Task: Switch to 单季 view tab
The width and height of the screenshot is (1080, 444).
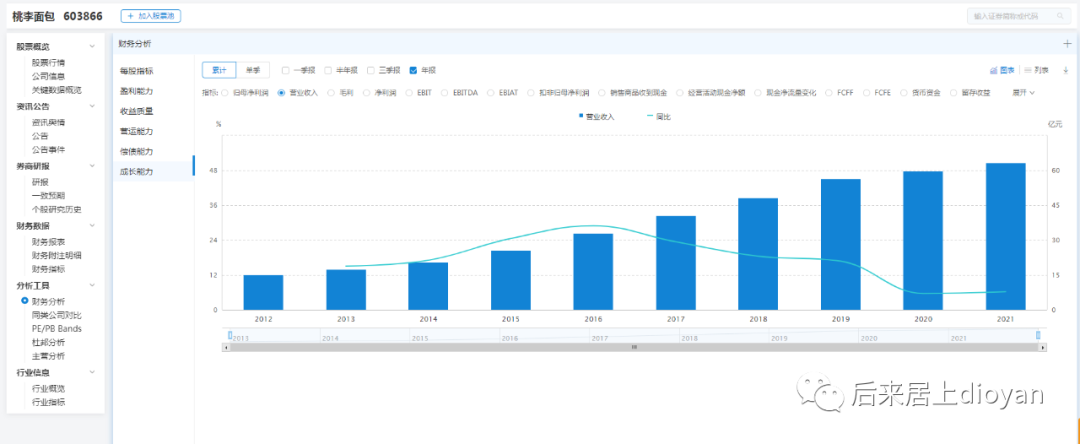Action: [x=252, y=70]
